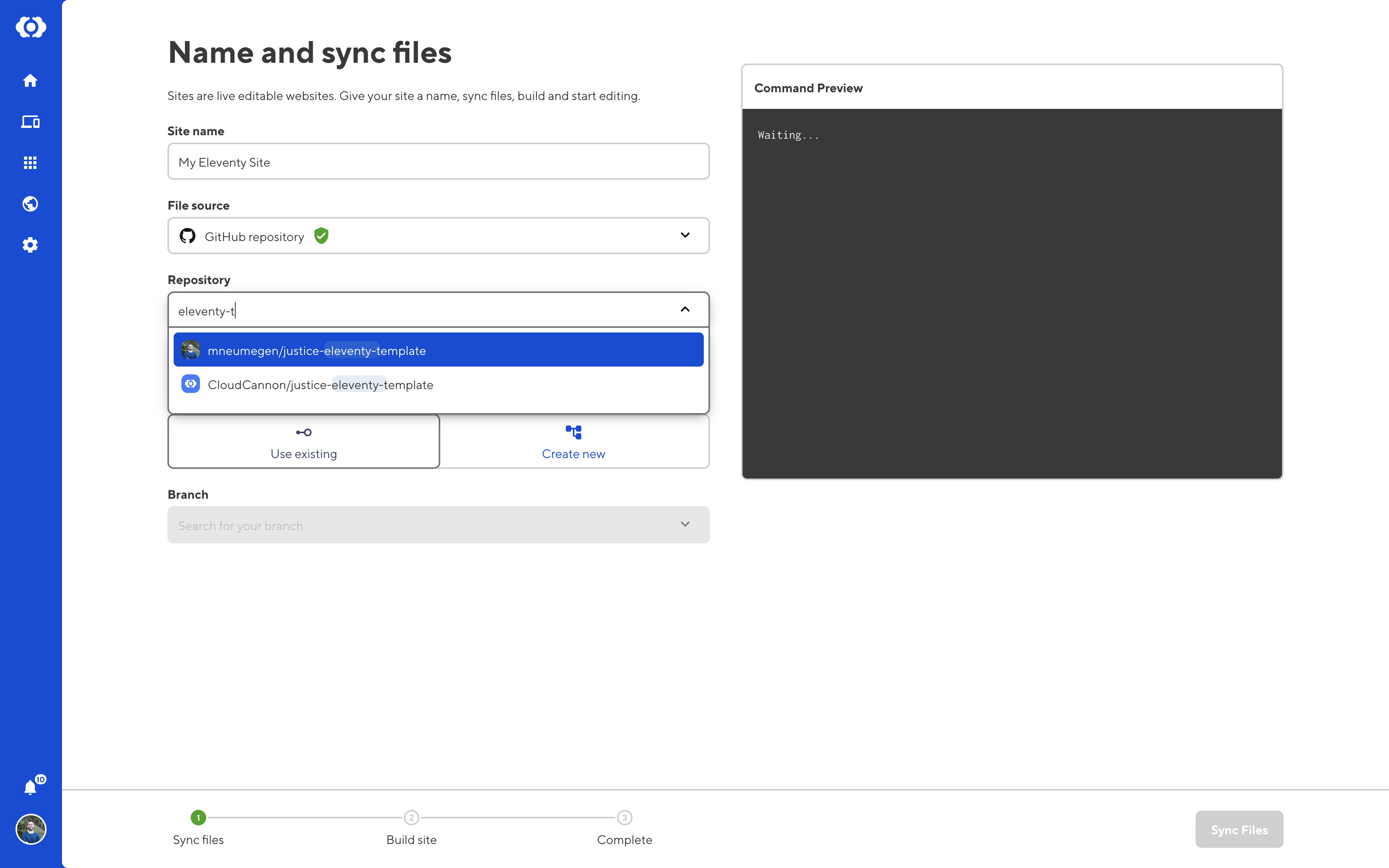
Task: Click the Sync files step 1 marker
Action: (x=198, y=818)
